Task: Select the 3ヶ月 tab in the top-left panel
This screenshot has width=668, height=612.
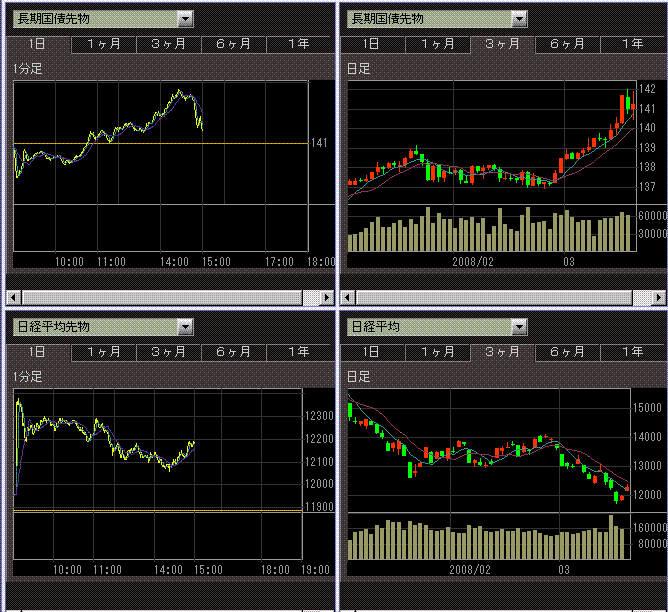Action: click(168, 44)
